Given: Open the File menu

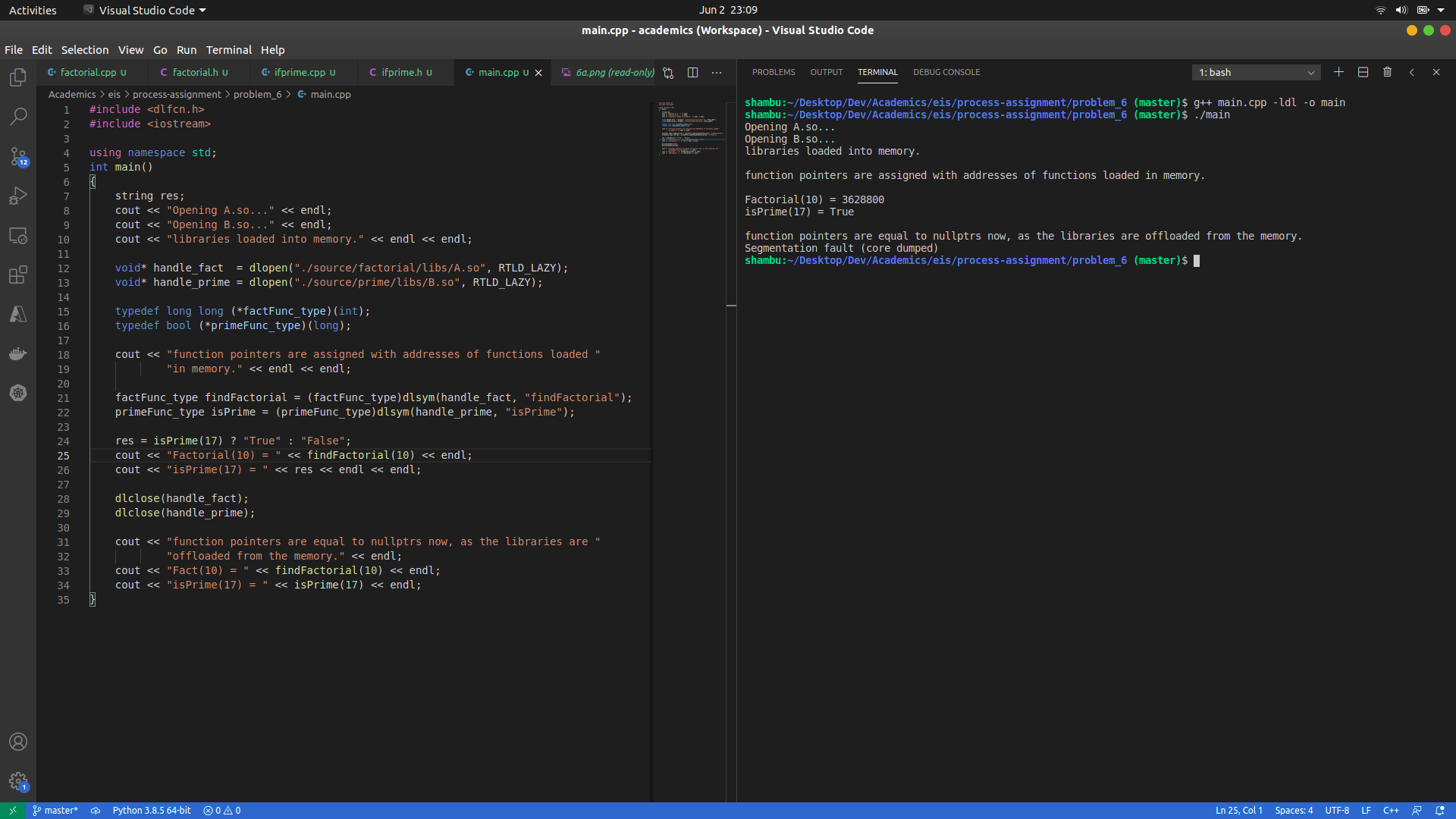Looking at the screenshot, I should pos(14,50).
